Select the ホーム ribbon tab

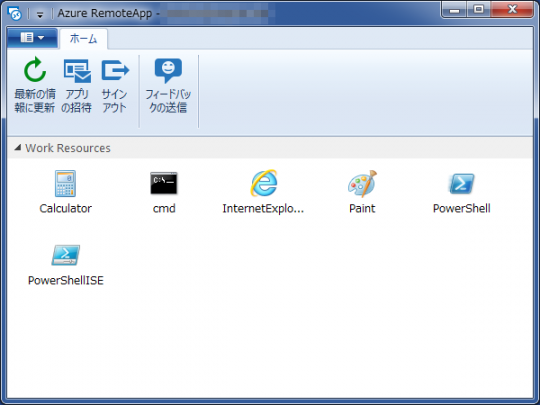pos(83,39)
